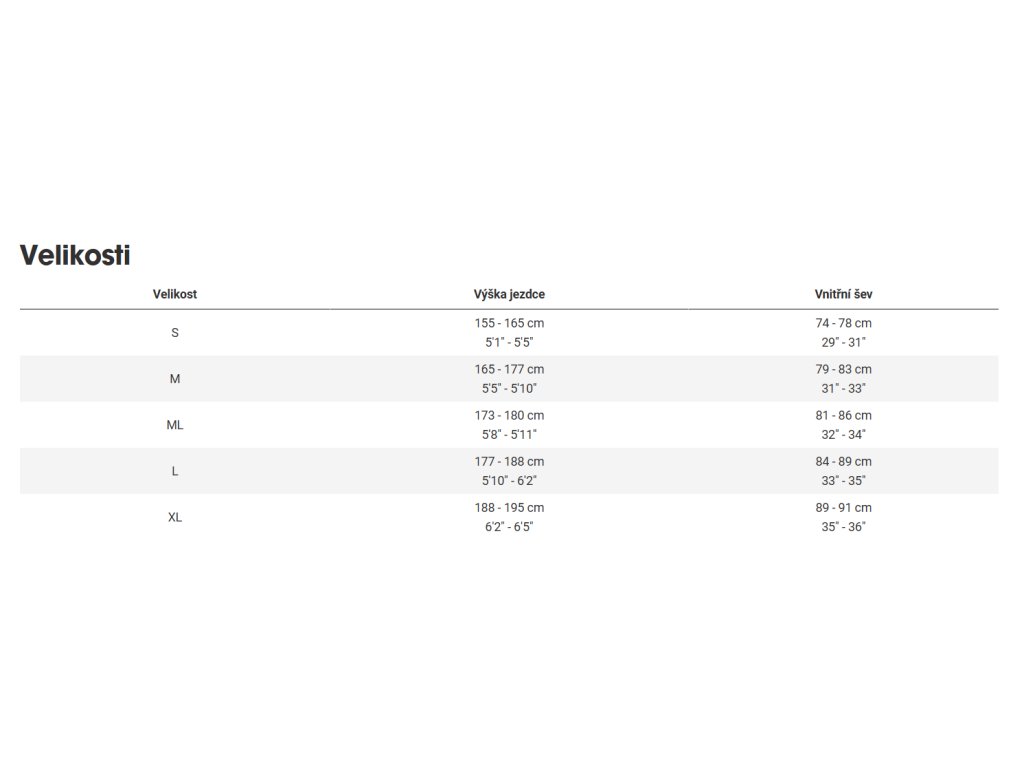Click the 79 - 83 cm inseam value

[x=843, y=369]
